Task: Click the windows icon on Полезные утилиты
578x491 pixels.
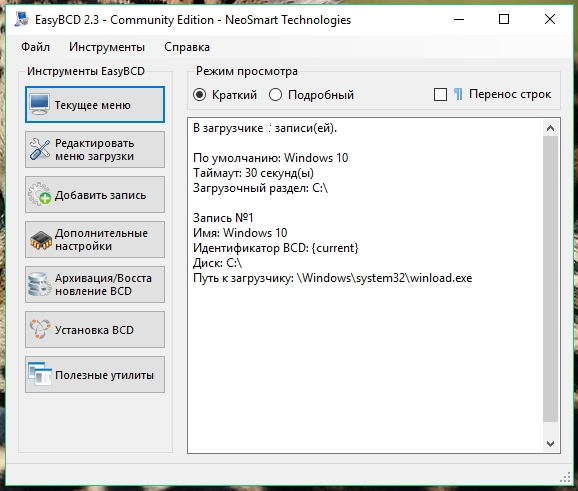Action: click(x=40, y=374)
